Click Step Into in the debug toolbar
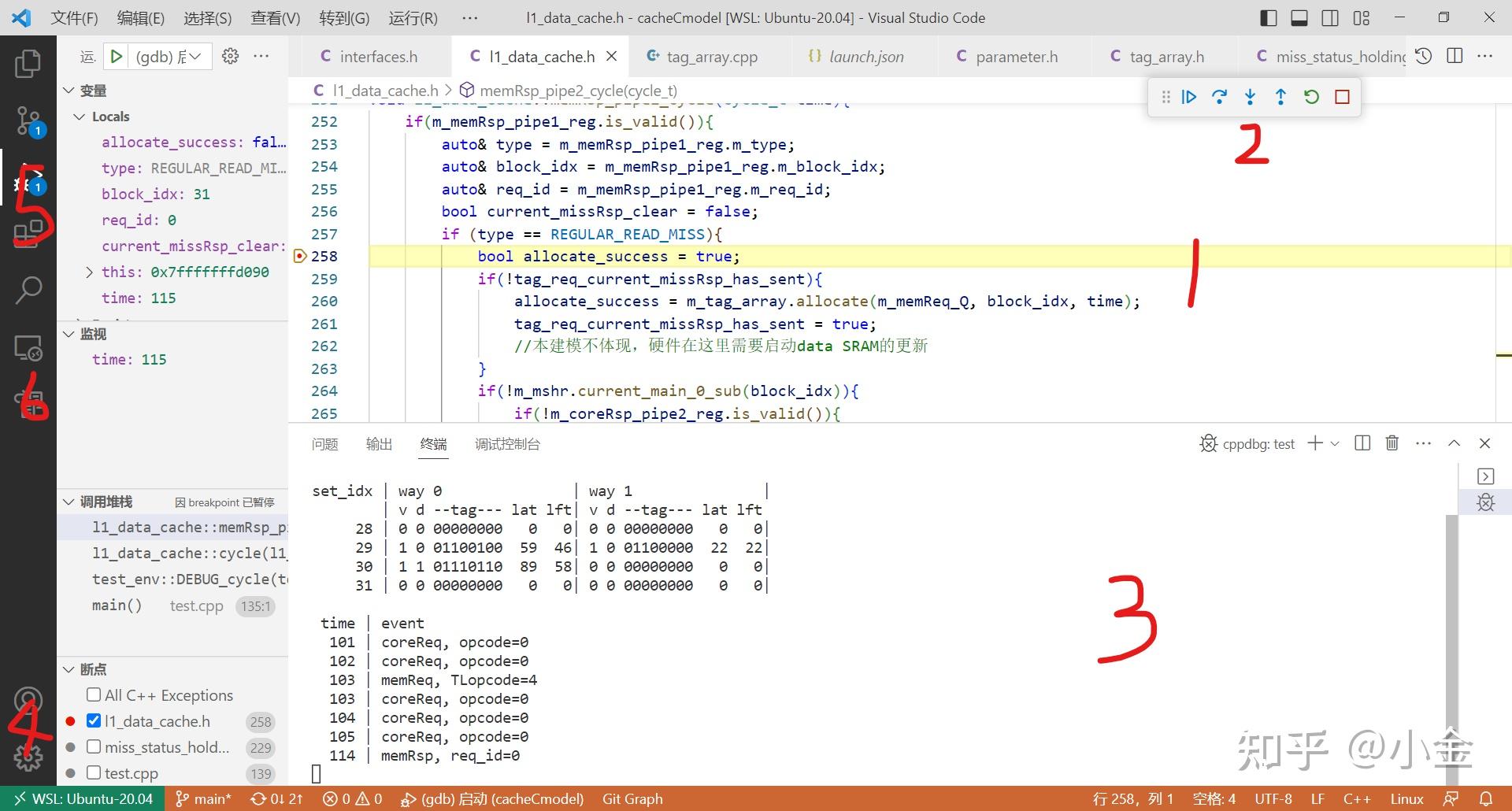Screen dimensions: 1512x811 pyautogui.click(x=1250, y=97)
